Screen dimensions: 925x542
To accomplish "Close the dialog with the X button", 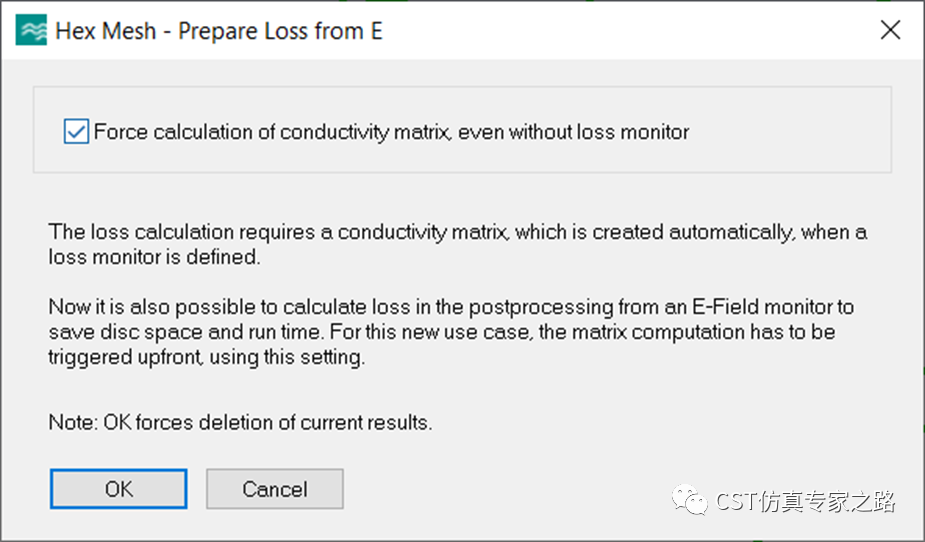I will 890,30.
